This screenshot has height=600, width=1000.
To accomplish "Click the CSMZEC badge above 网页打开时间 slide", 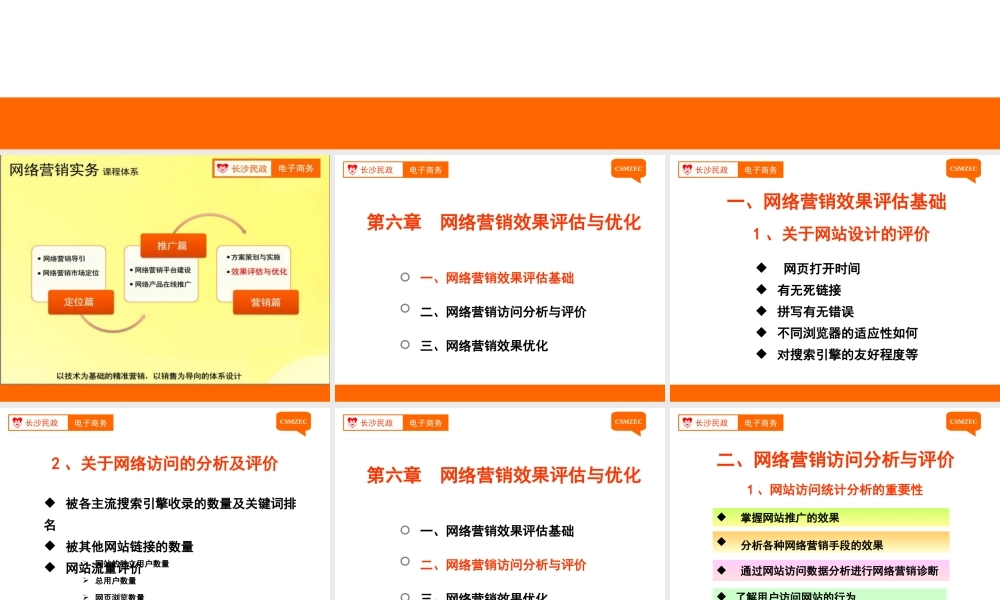I will click(x=964, y=170).
